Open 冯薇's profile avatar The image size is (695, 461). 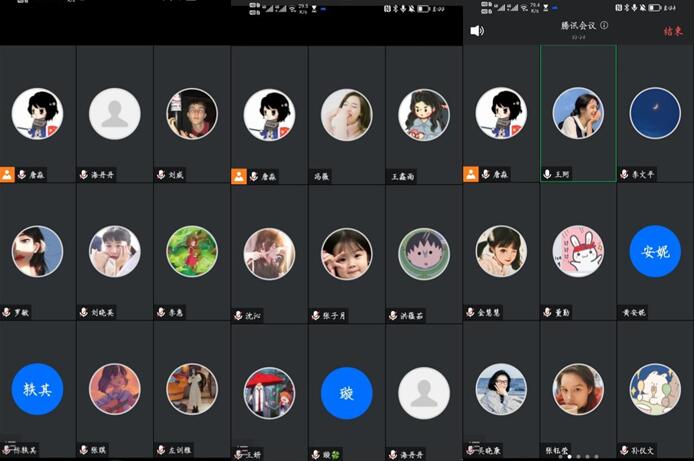[346, 115]
